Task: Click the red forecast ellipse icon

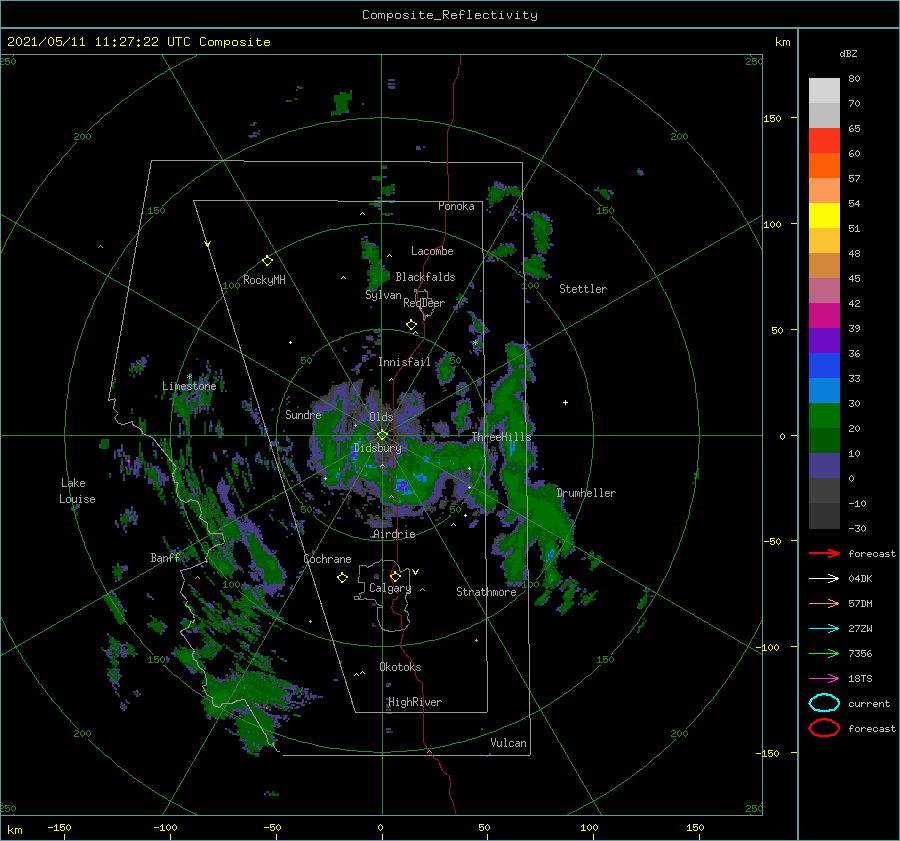Action: pos(824,728)
